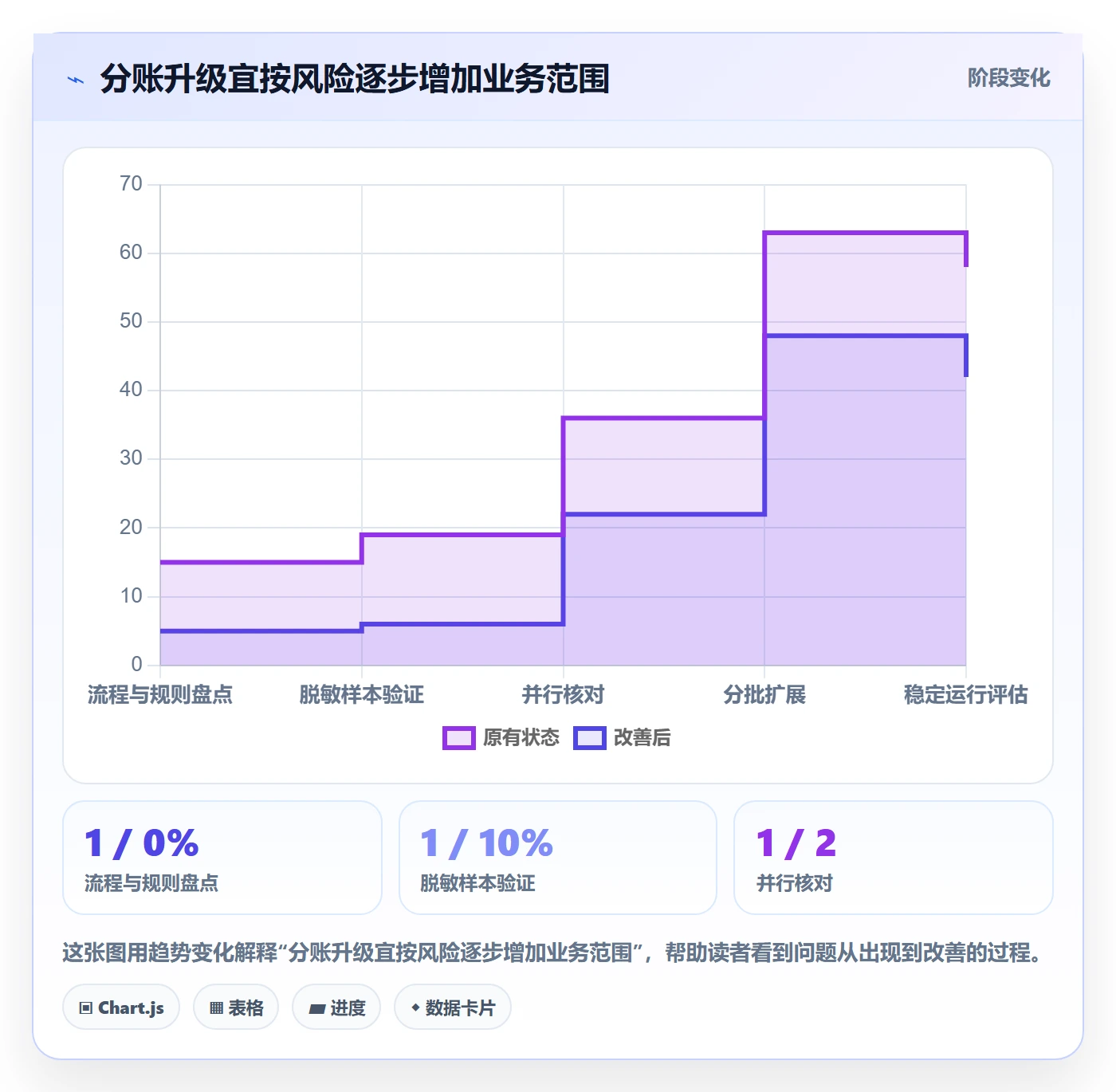
Task: Click the 70 y-axis tick value
Action: [x=131, y=184]
